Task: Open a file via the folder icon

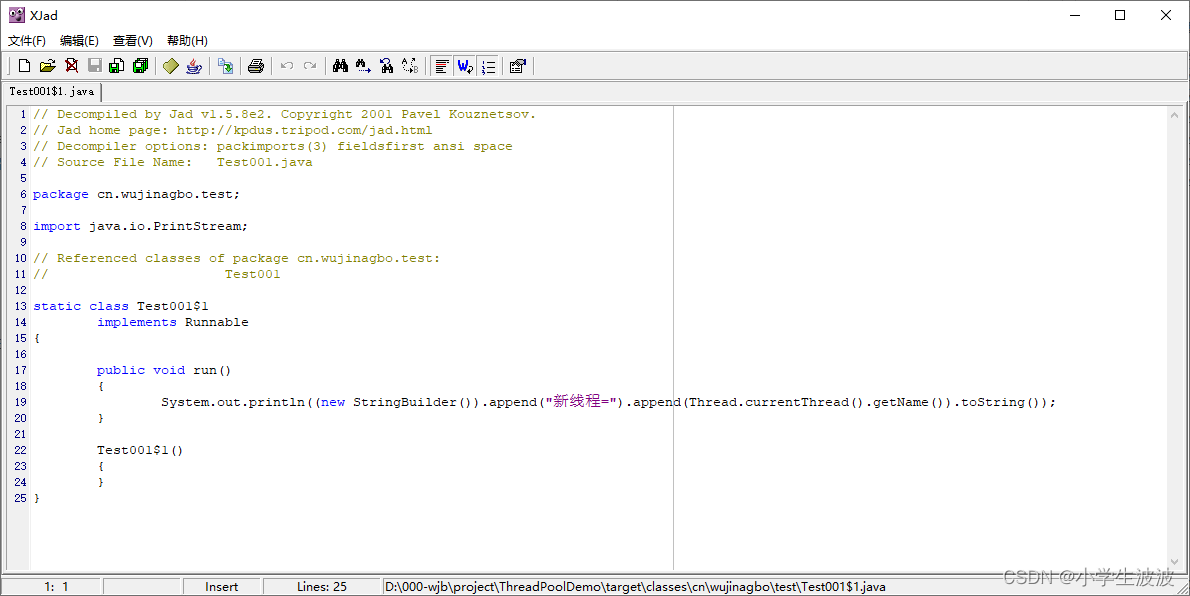Action: pos(48,66)
